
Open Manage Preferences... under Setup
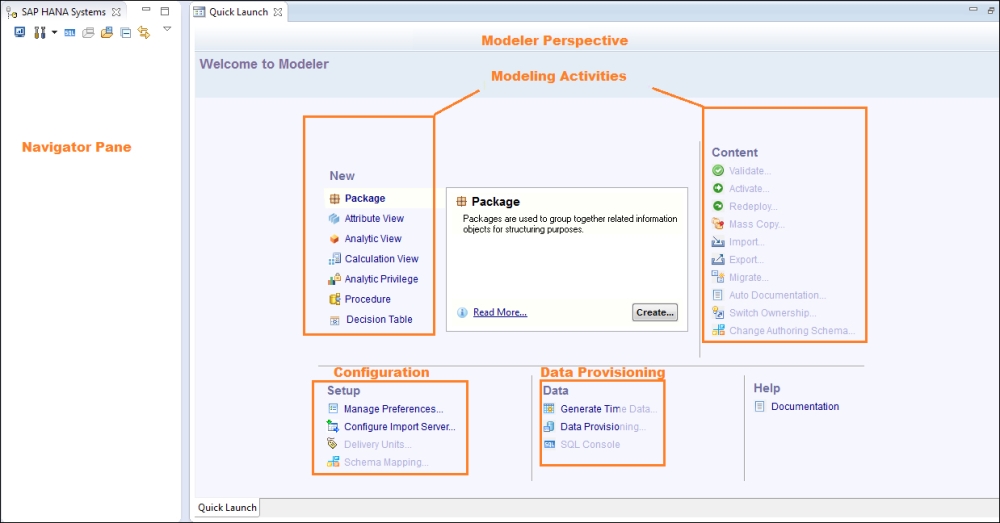click(393, 409)
